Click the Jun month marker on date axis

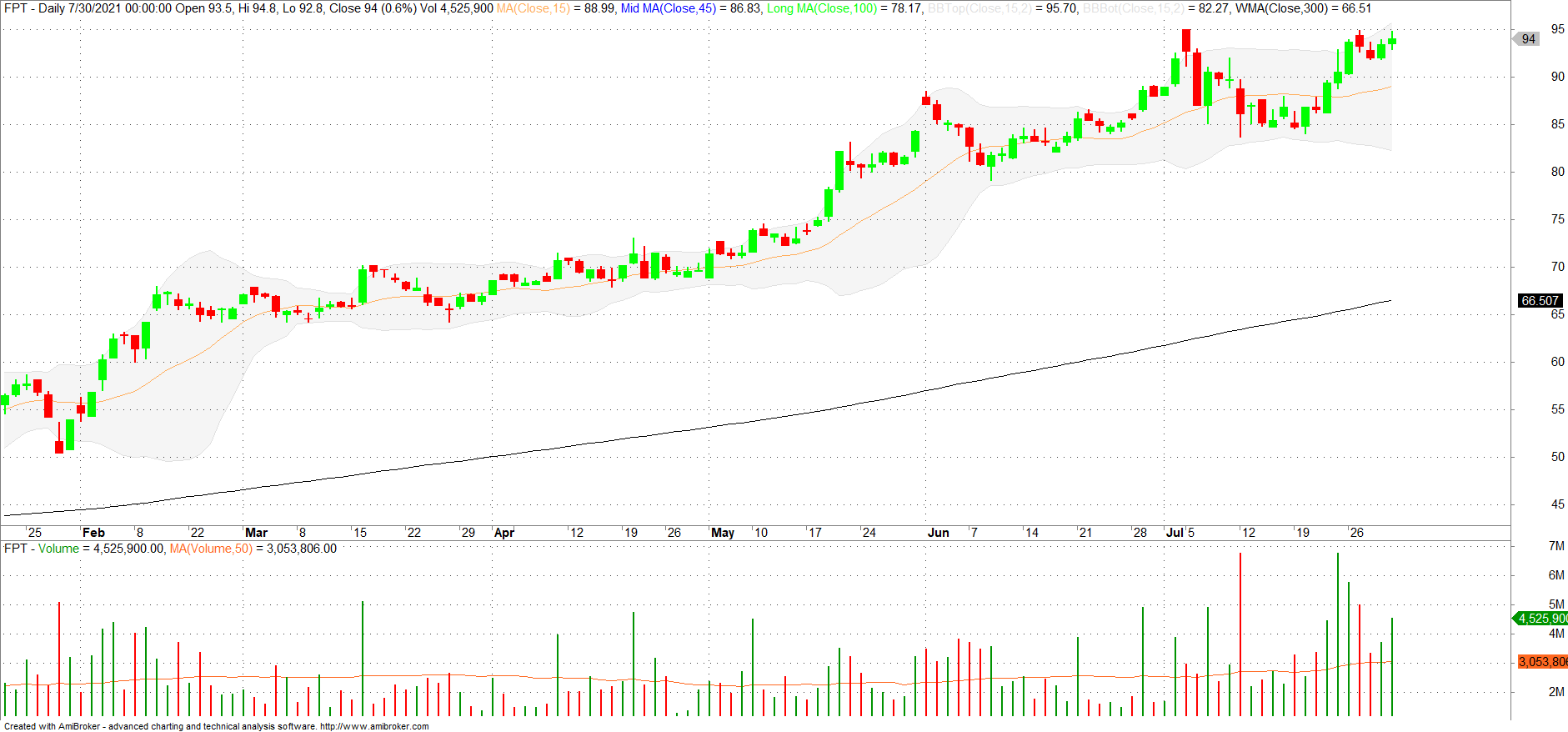click(938, 533)
